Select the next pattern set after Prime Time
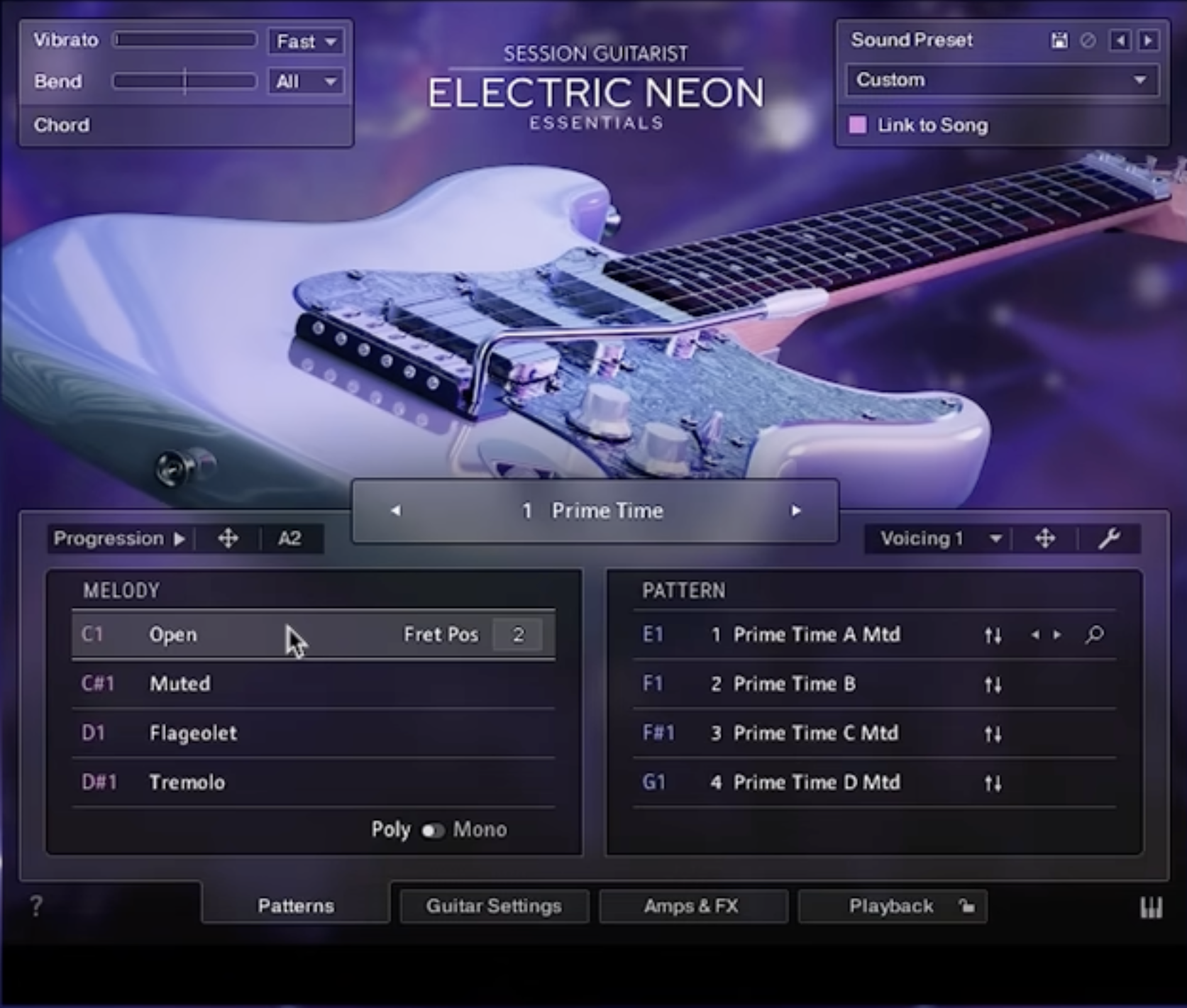This screenshot has height=1008, width=1187. click(x=796, y=511)
